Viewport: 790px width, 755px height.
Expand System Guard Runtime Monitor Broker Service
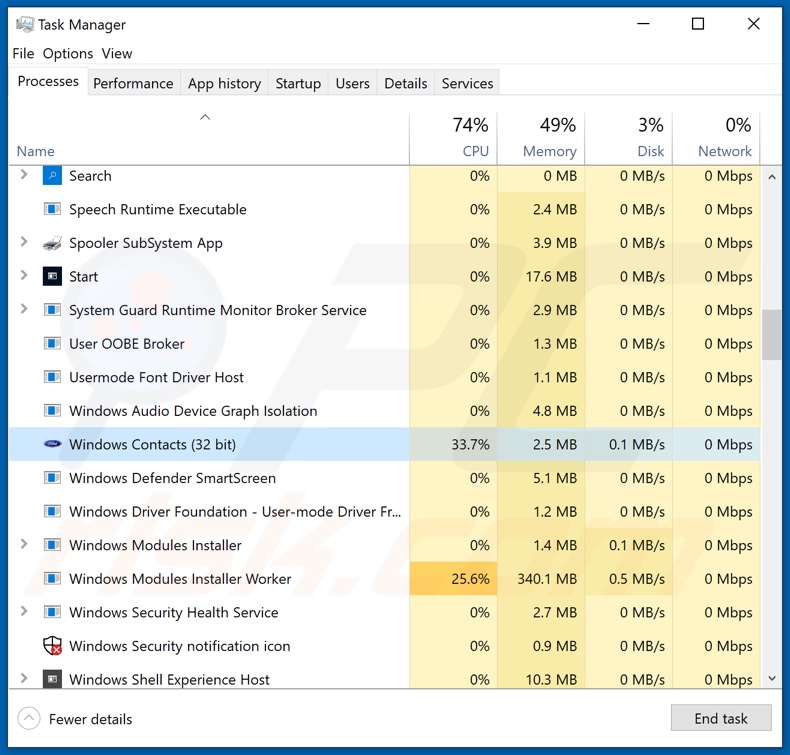click(x=23, y=309)
